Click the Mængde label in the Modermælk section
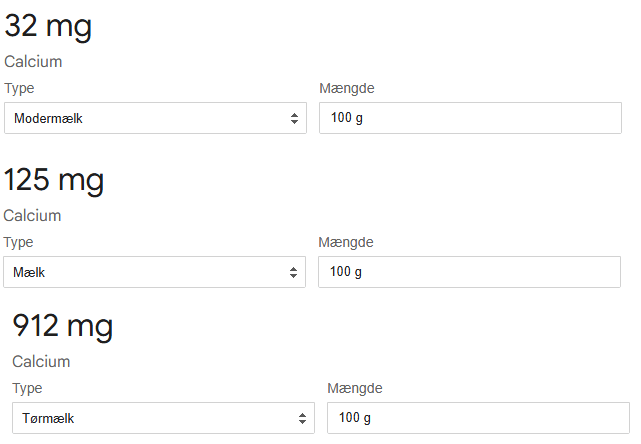Image resolution: width=641 pixels, height=444 pixels. [347, 89]
